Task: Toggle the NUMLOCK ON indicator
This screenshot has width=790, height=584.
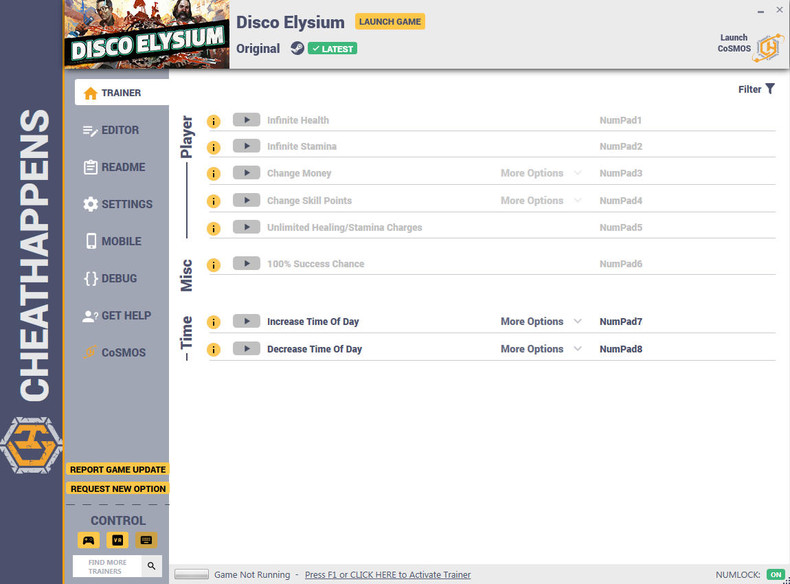Action: (x=776, y=574)
